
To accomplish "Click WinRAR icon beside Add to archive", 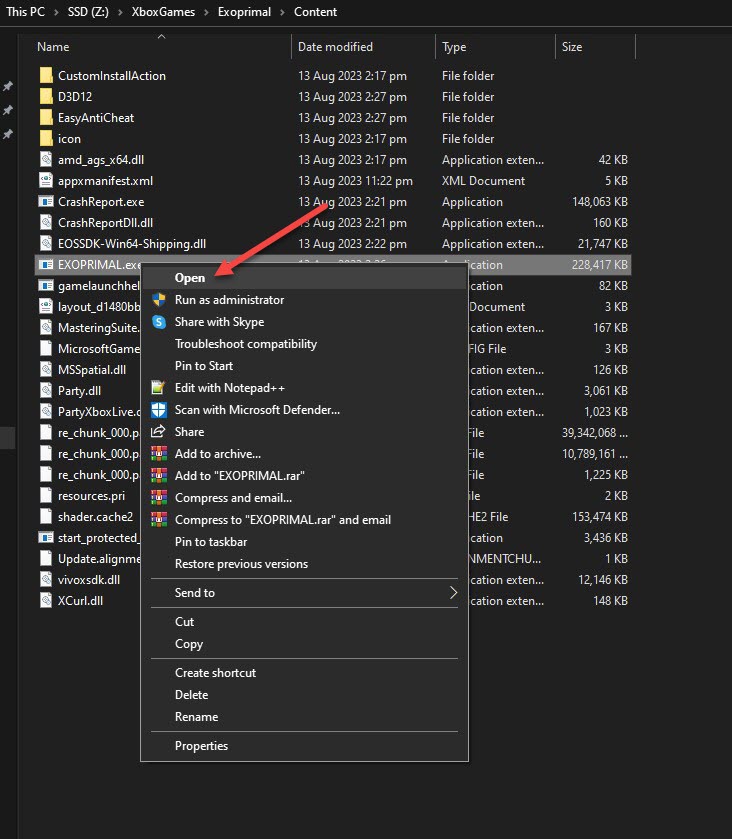I will click(159, 453).
